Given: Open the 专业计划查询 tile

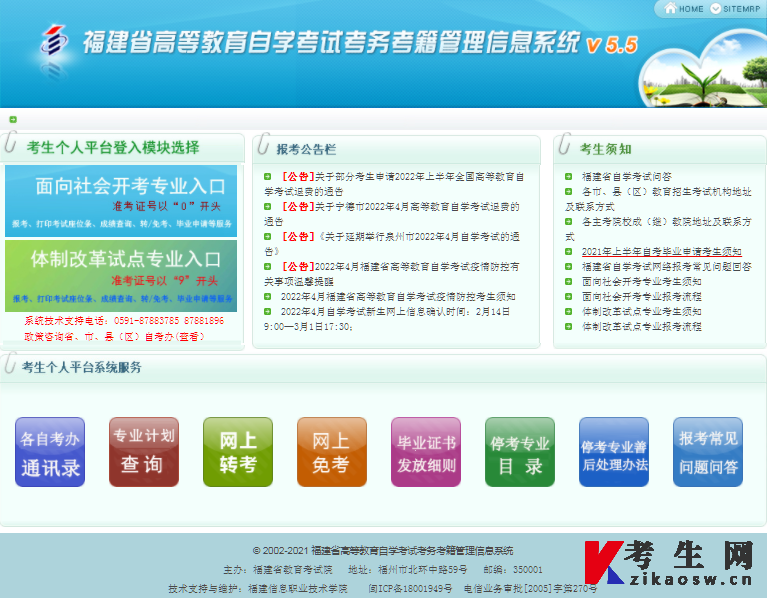Looking at the screenshot, I should click(x=144, y=452).
